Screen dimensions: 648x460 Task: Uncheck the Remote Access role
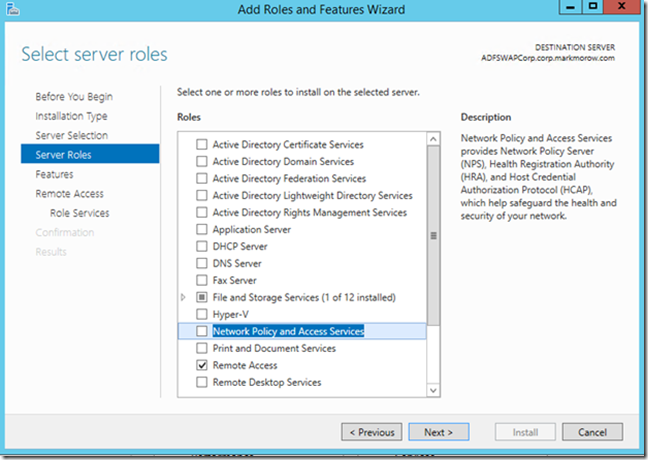pyautogui.click(x=202, y=365)
